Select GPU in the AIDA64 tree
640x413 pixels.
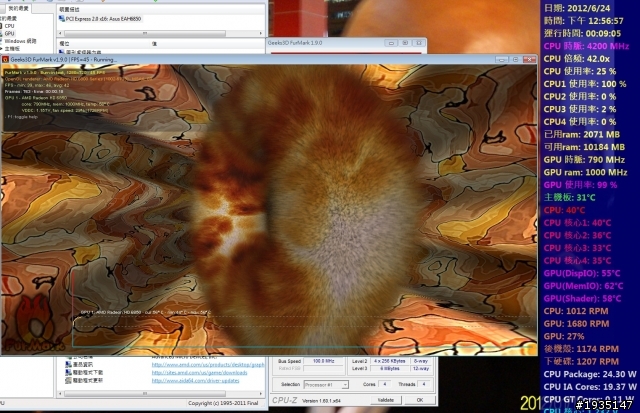[9, 33]
